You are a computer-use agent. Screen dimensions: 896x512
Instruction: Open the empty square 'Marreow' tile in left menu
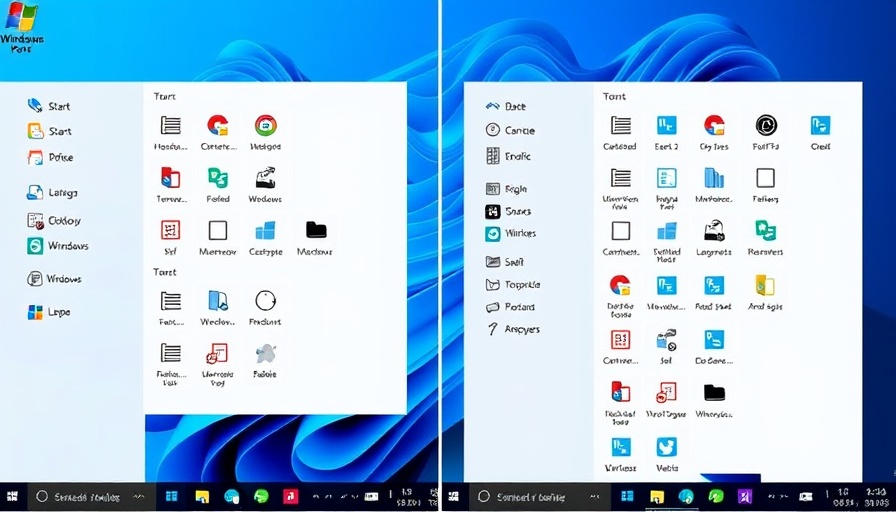(x=218, y=238)
